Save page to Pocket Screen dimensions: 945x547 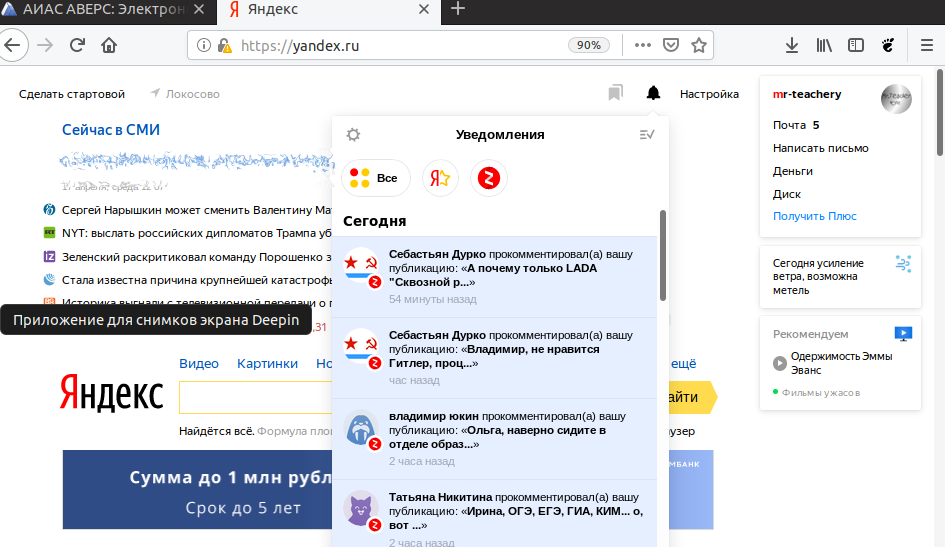point(671,45)
